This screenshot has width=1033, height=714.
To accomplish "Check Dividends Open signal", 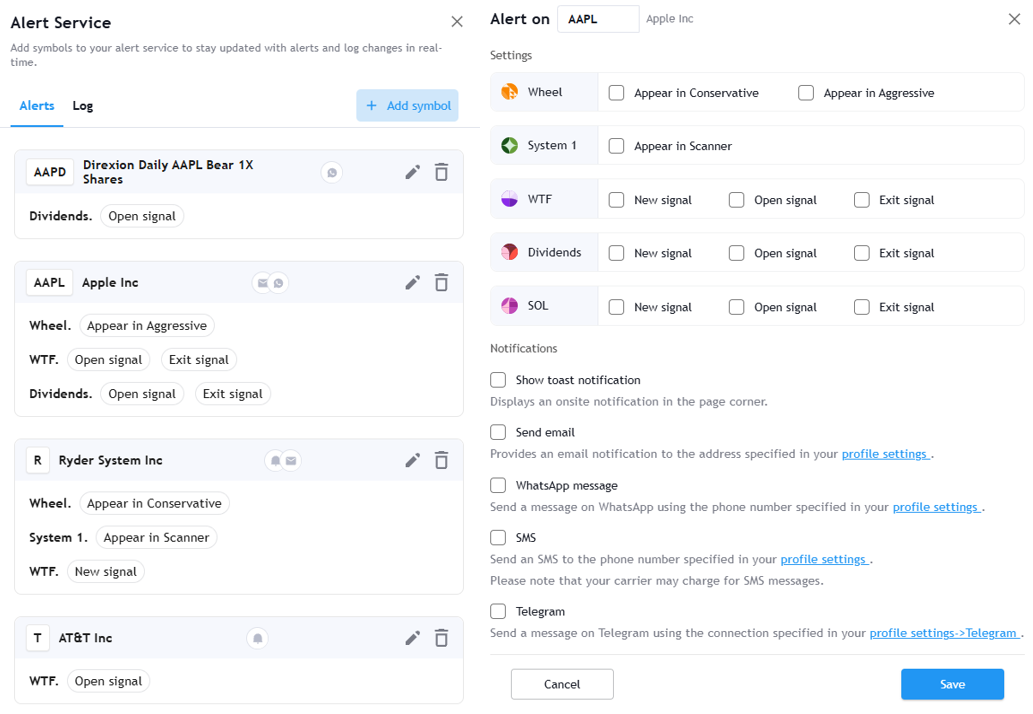I will [737, 253].
